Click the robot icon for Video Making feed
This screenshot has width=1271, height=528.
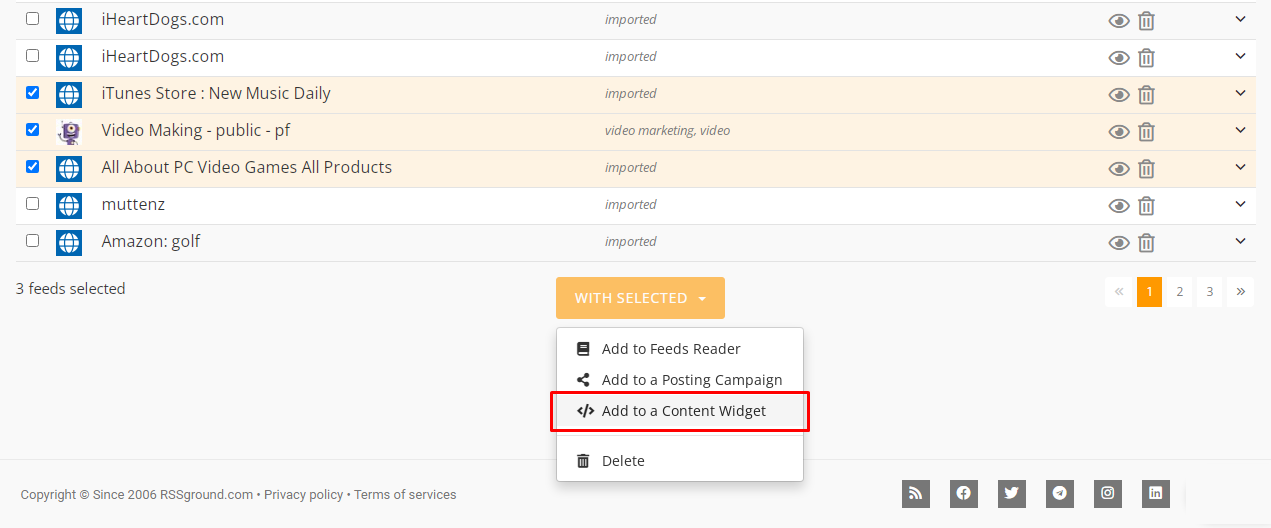click(69, 132)
